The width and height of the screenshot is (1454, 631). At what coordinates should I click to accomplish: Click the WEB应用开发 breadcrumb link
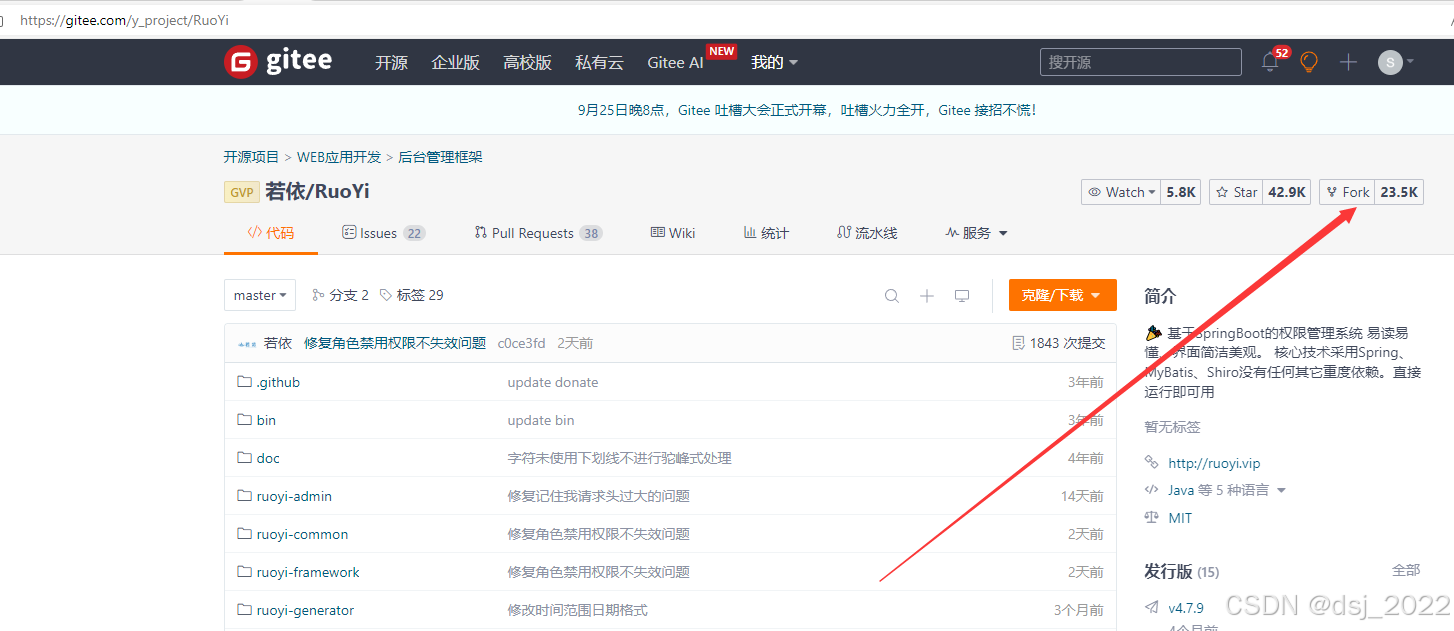pos(339,157)
